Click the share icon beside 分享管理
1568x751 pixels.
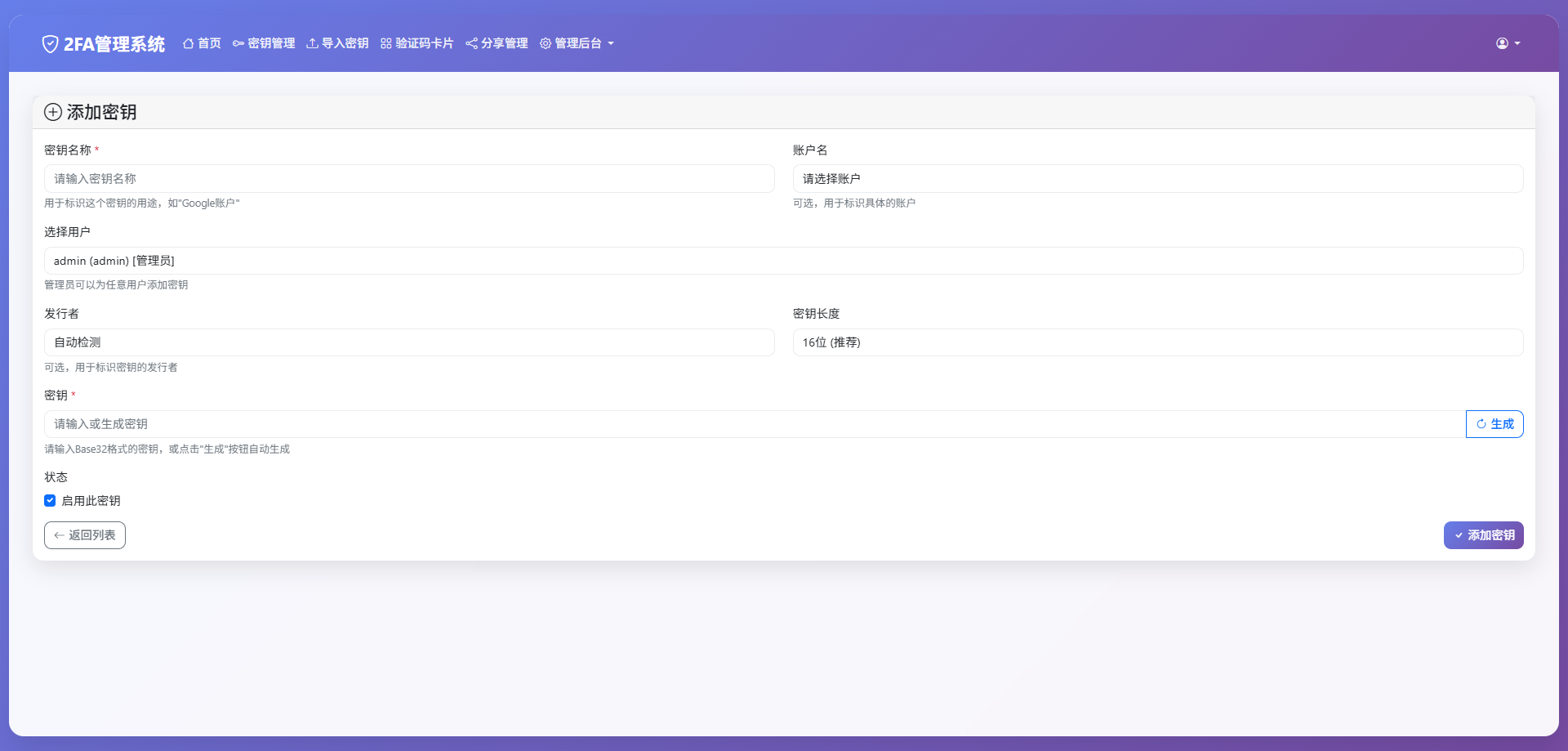tap(471, 43)
